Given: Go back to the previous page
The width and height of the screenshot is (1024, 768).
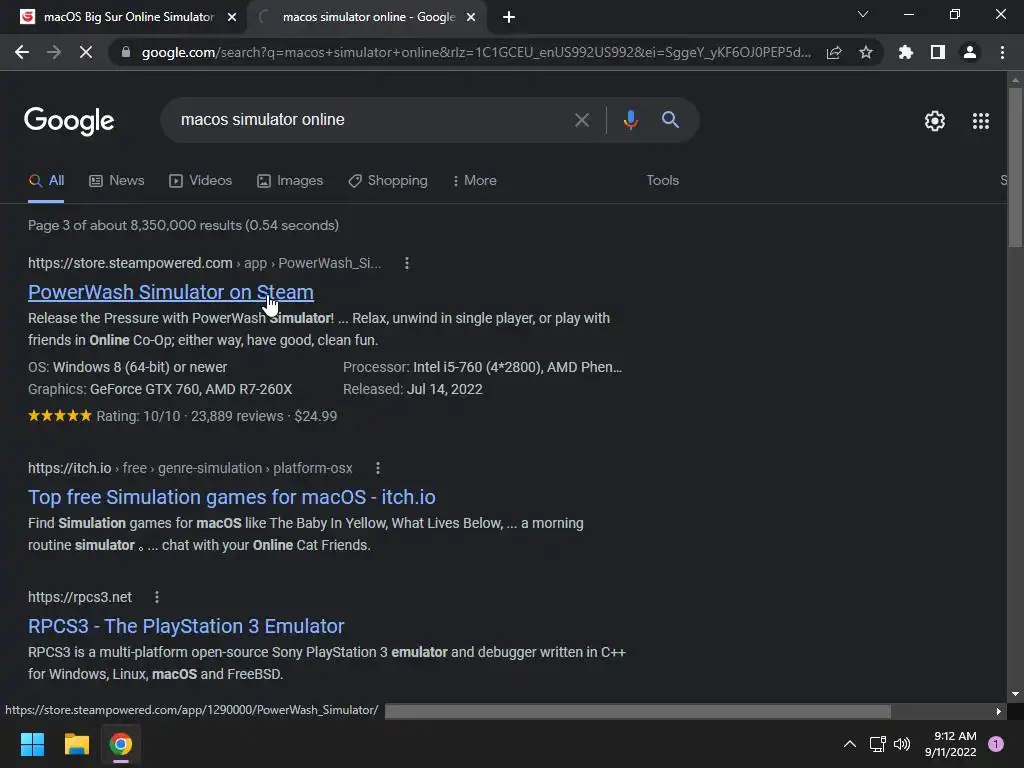Looking at the screenshot, I should pyautogui.click(x=22, y=52).
